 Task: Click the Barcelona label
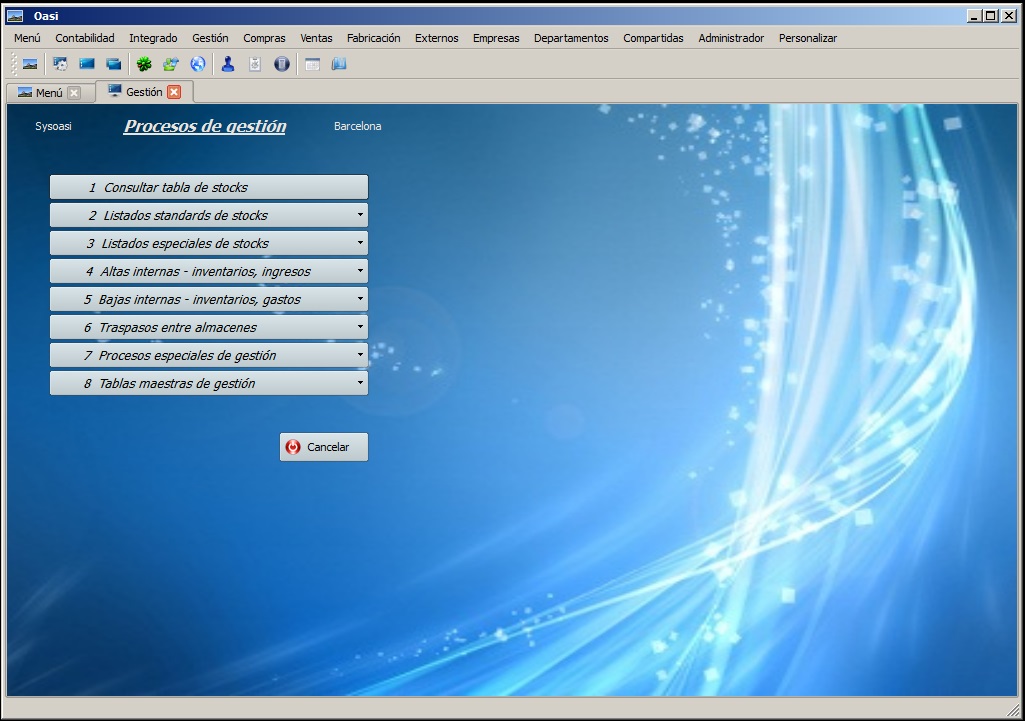pyautogui.click(x=358, y=126)
